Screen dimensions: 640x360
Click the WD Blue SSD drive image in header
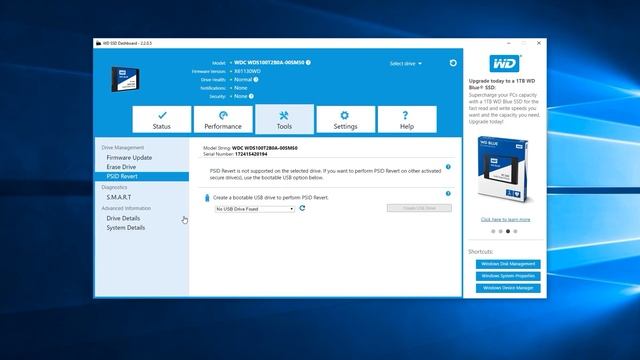coord(125,79)
